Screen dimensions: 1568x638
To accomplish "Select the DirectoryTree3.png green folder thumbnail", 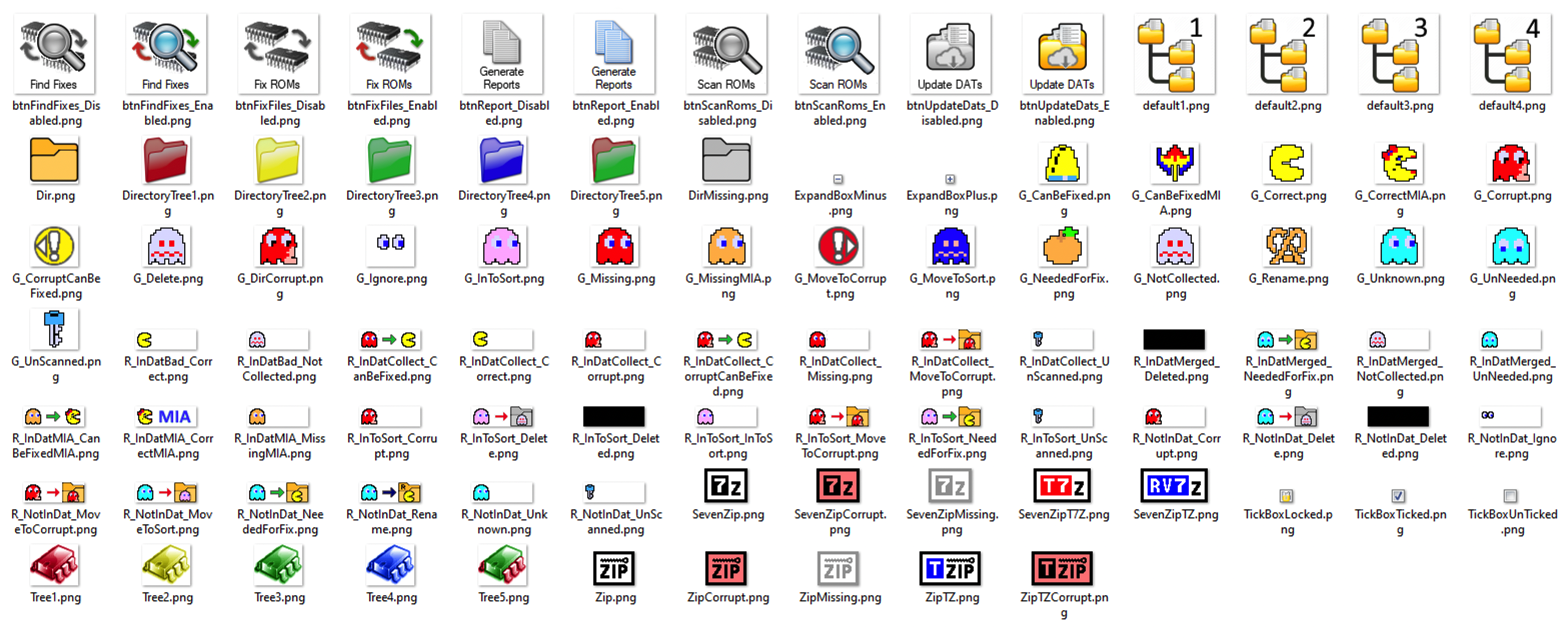I will [x=391, y=160].
